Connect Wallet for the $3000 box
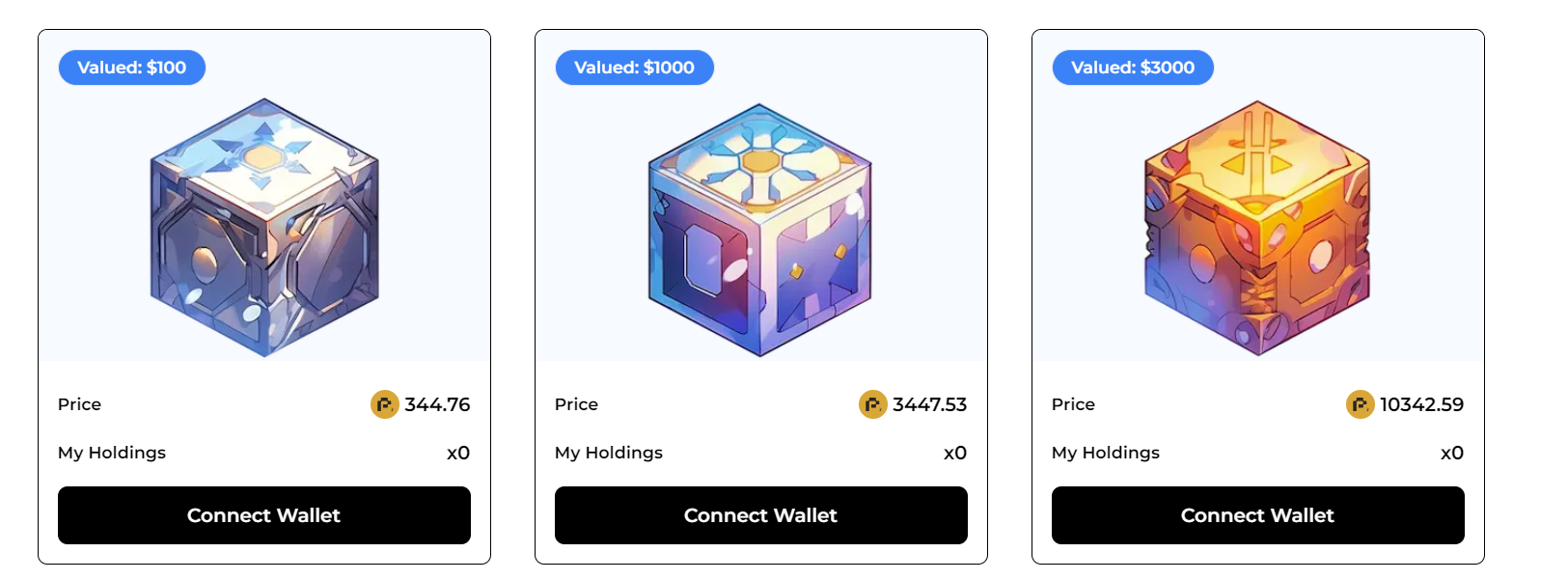 [1258, 515]
